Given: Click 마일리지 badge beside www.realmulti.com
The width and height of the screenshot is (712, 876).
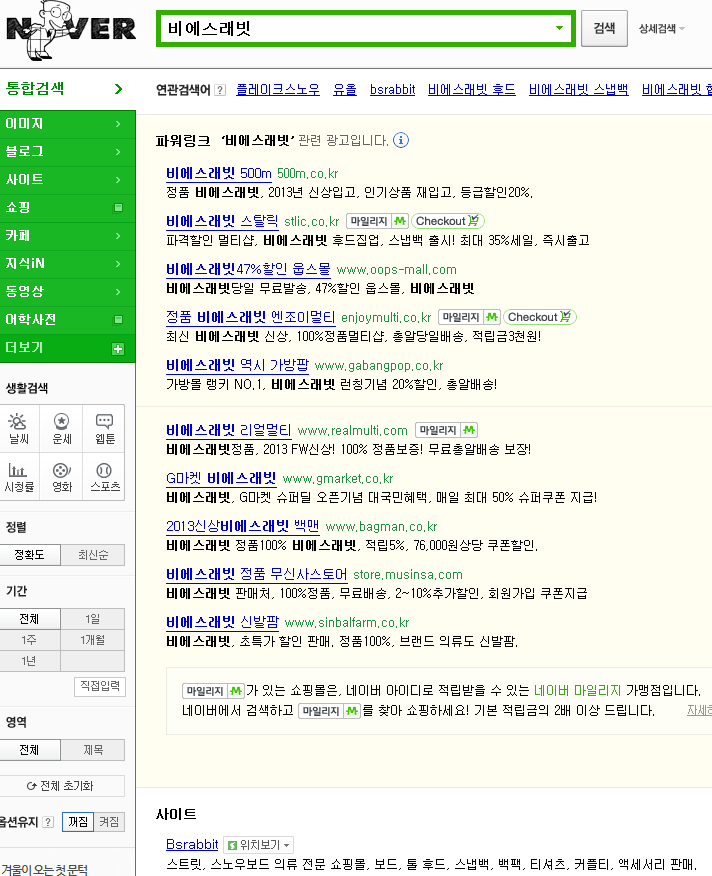Looking at the screenshot, I should (447, 430).
